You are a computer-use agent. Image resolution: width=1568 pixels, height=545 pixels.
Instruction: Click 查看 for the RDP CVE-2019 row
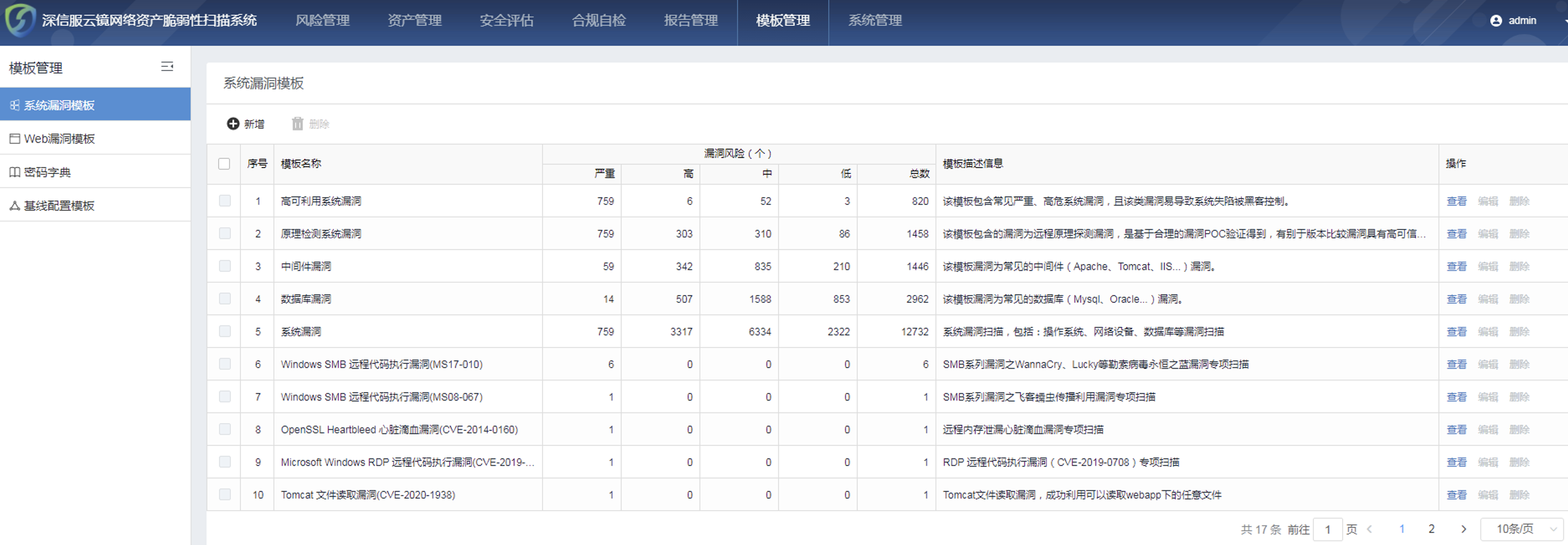point(1456,462)
